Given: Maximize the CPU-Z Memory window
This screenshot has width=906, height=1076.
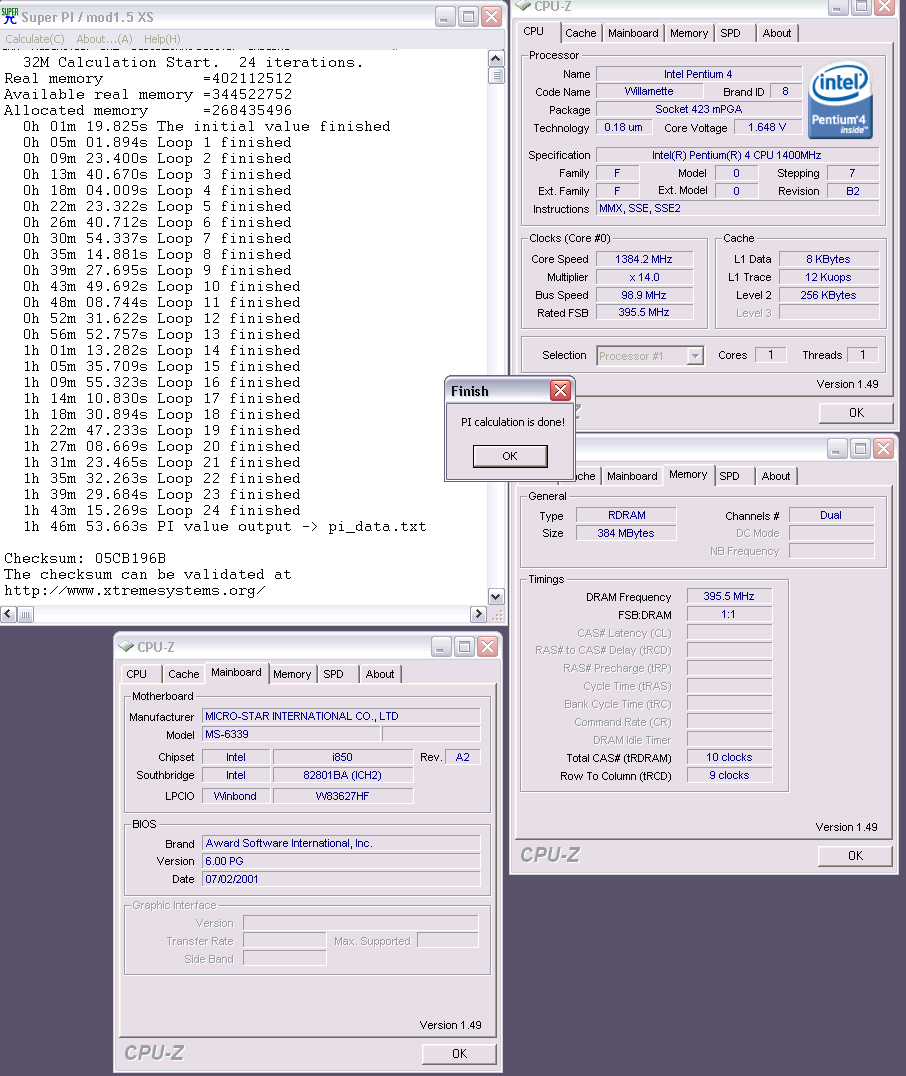Looking at the screenshot, I should [x=860, y=449].
